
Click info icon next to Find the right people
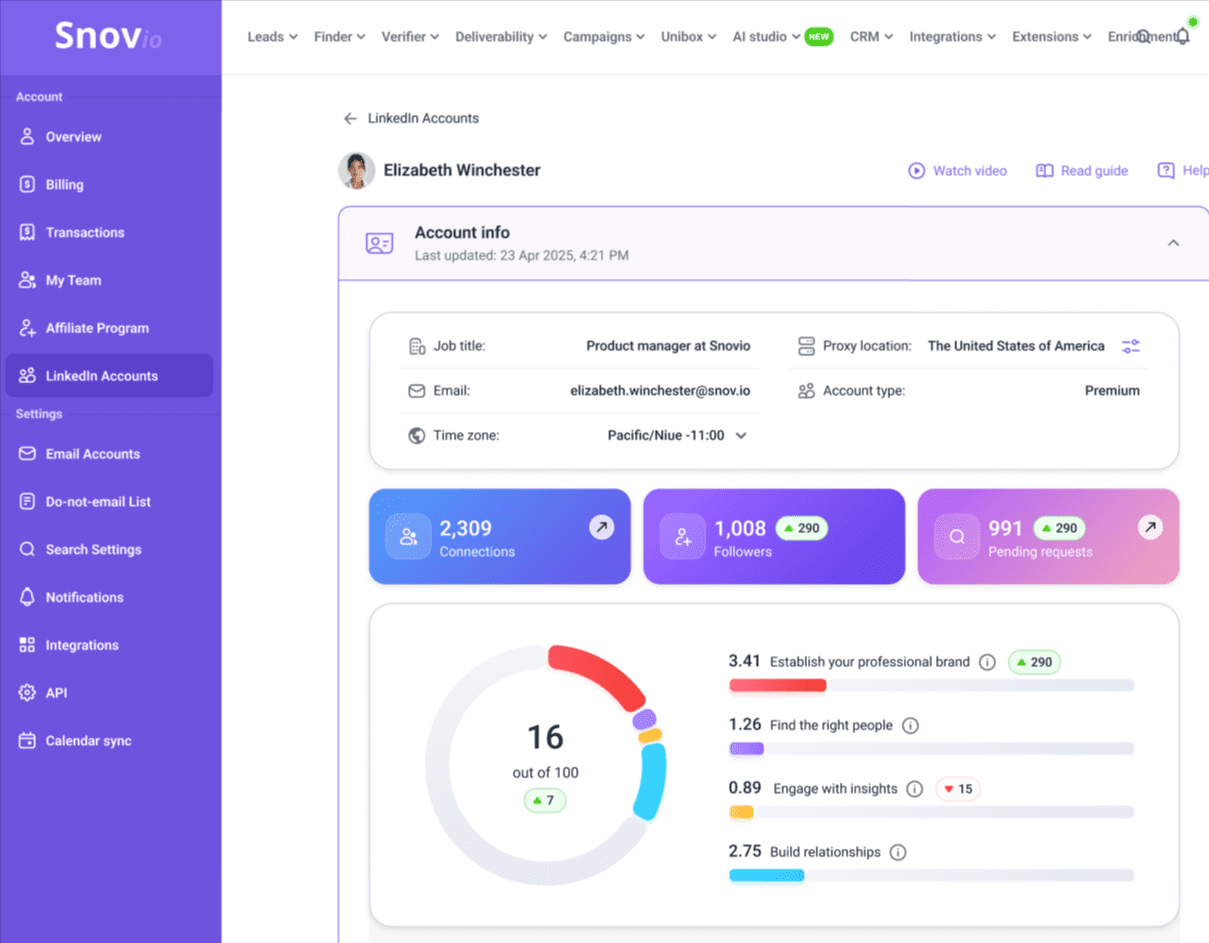(x=910, y=725)
